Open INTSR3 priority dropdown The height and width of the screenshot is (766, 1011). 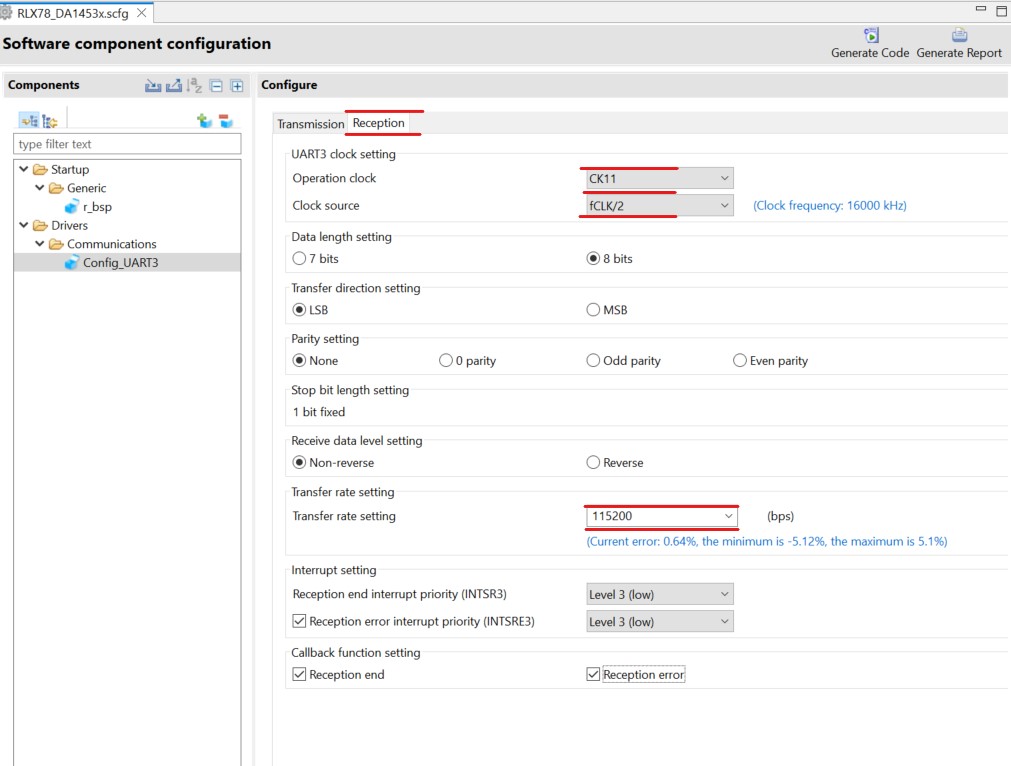tap(660, 594)
